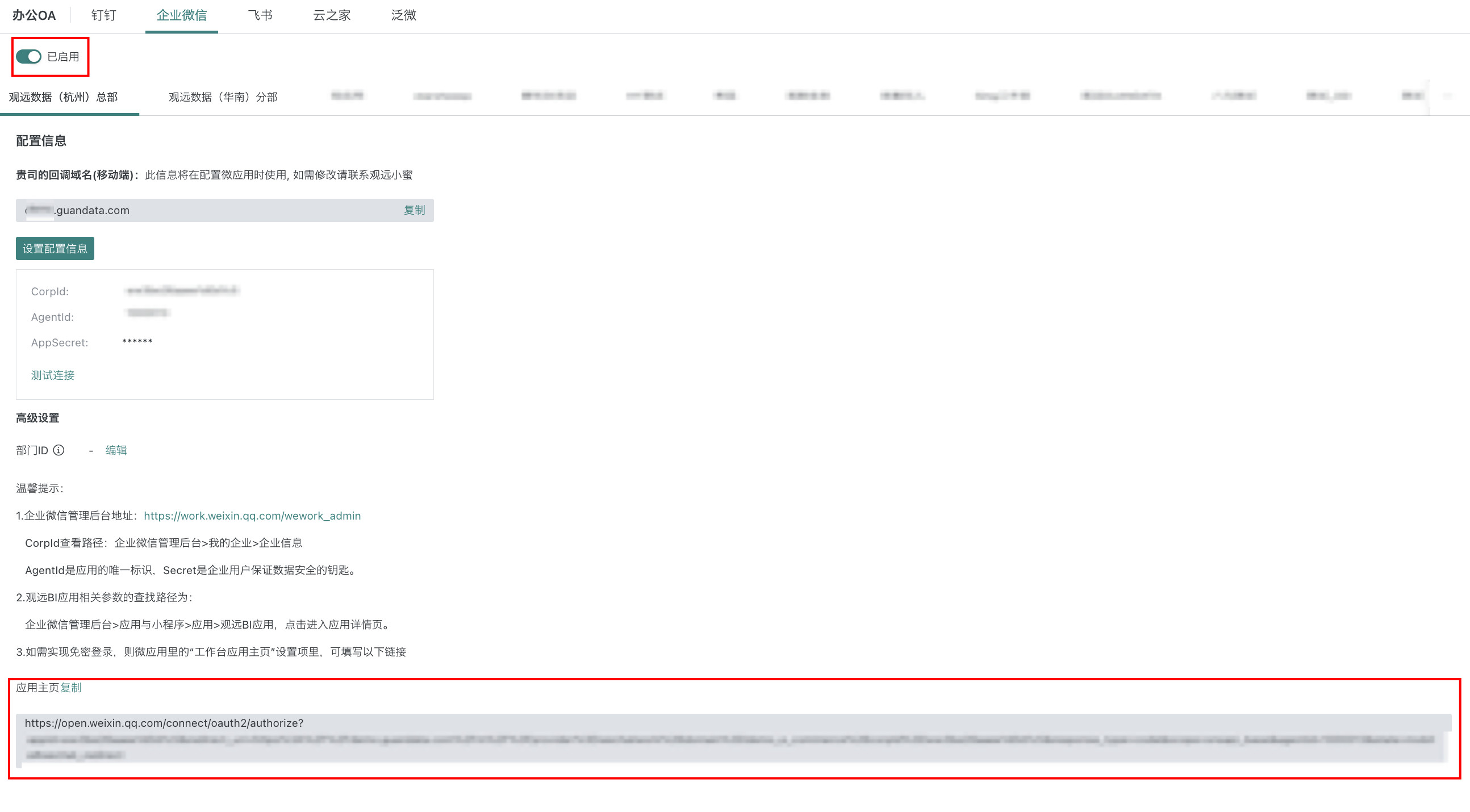Image resolution: width=1470 pixels, height=812 pixels.
Task: Switch to the 飞书 tab
Action: (x=260, y=15)
